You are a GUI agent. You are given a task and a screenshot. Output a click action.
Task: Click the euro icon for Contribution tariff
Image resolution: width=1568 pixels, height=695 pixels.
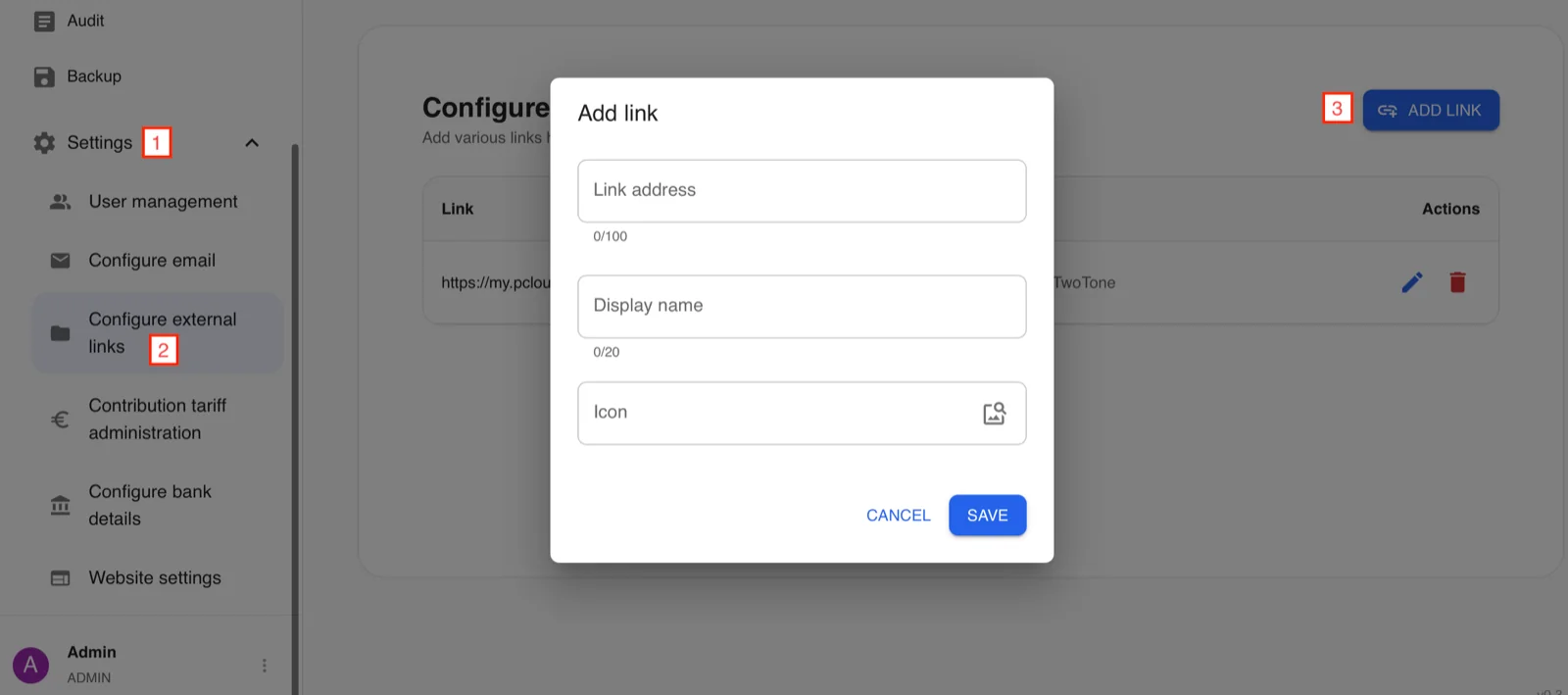pyautogui.click(x=60, y=420)
